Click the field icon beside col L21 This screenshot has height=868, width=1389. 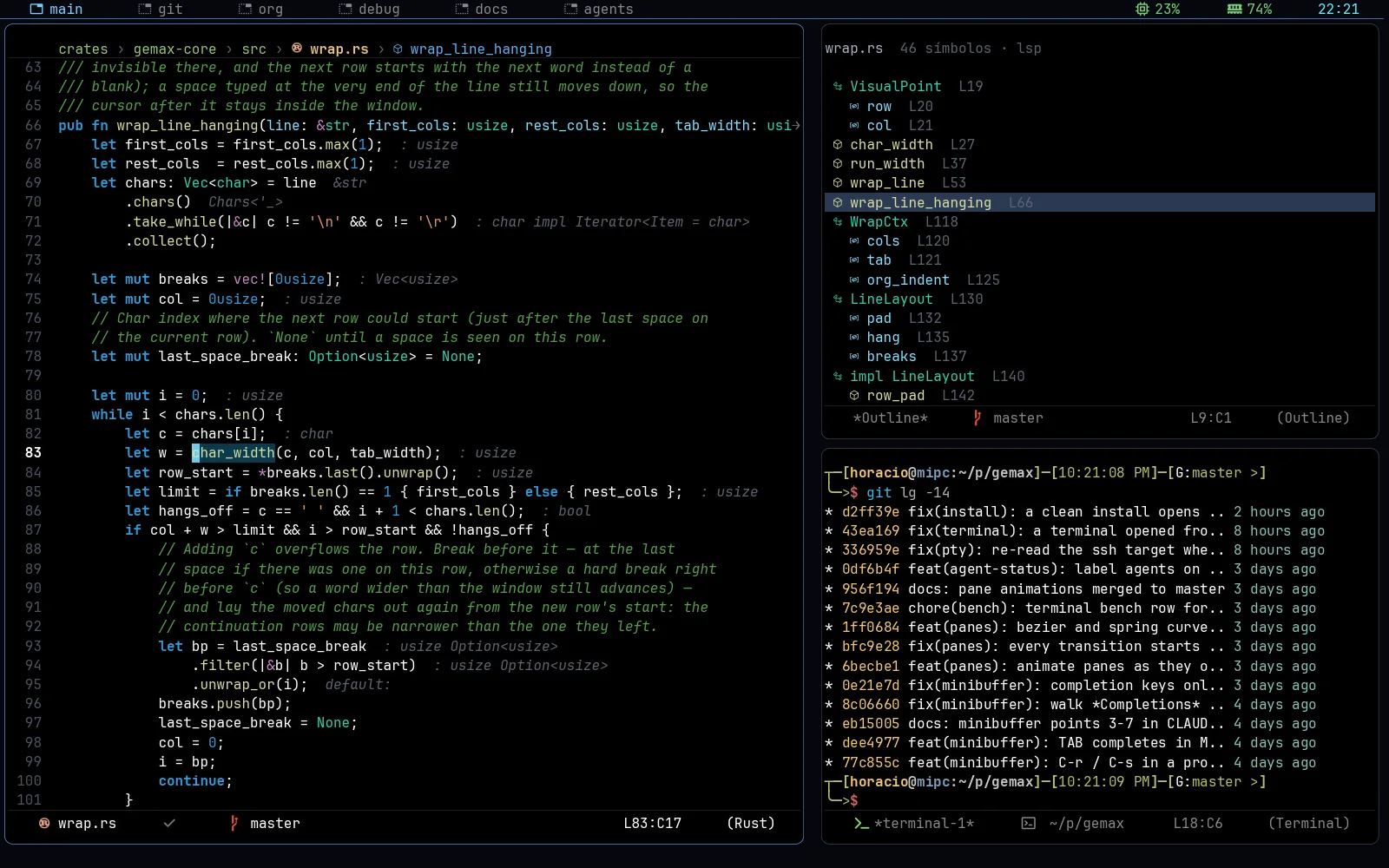854,126
